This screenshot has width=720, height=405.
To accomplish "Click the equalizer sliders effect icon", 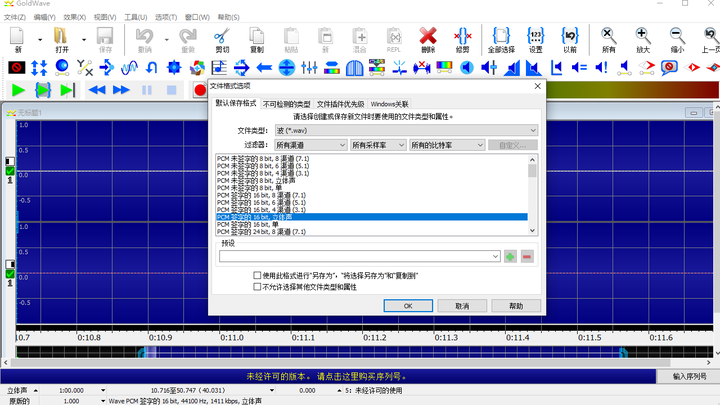I will click(x=309, y=68).
